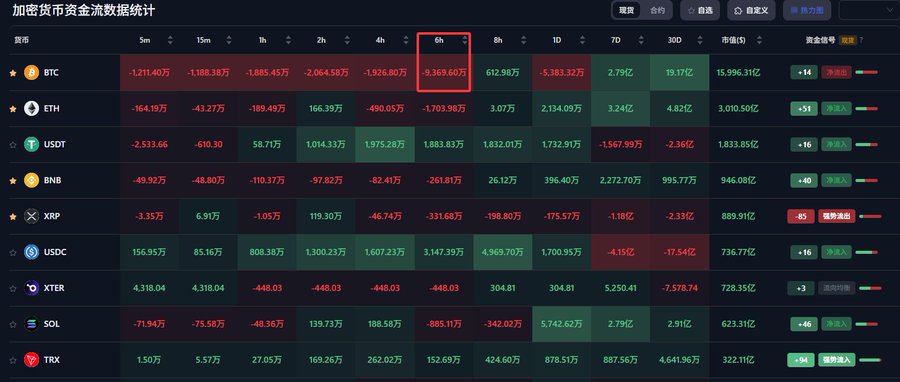900x382 pixels.
Task: Click the -85 signal badge for XRP
Action: (801, 216)
